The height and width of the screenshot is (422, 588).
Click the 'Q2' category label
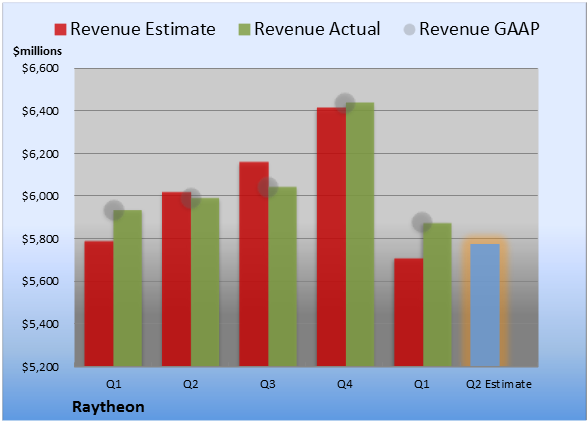tap(190, 384)
